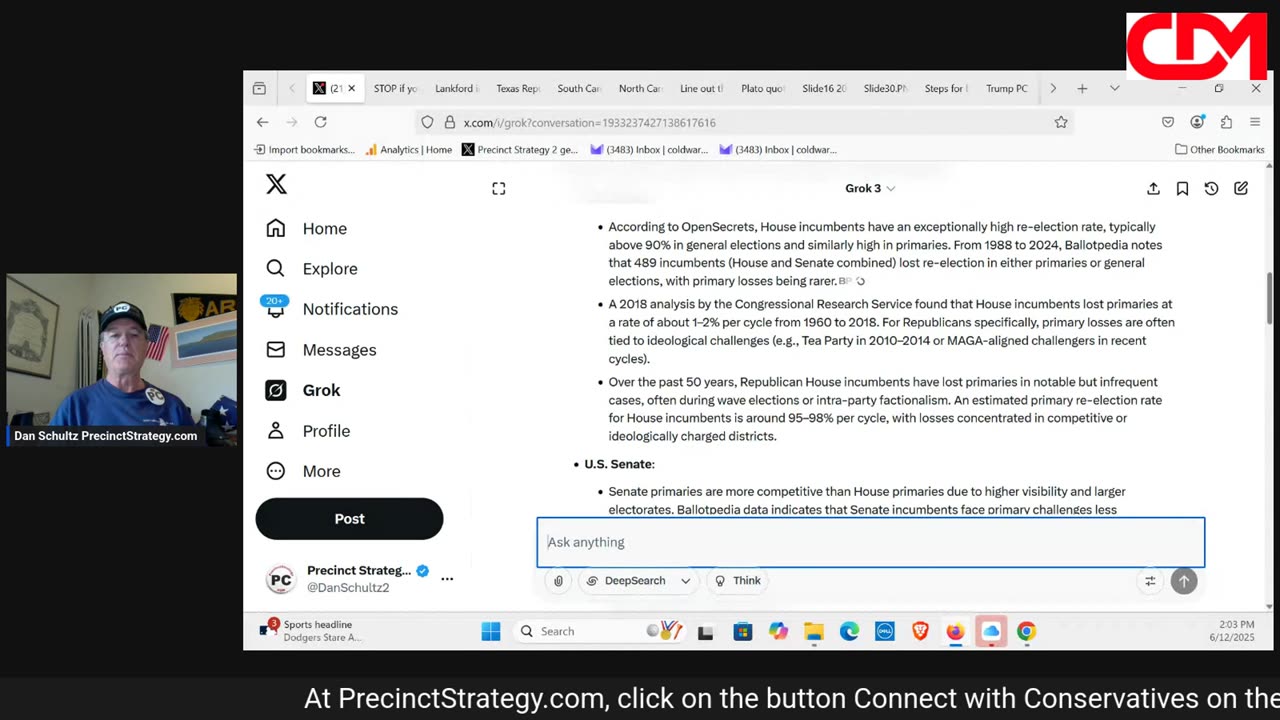Open Chrome from taskbar
The image size is (1280, 720).
(1026, 631)
